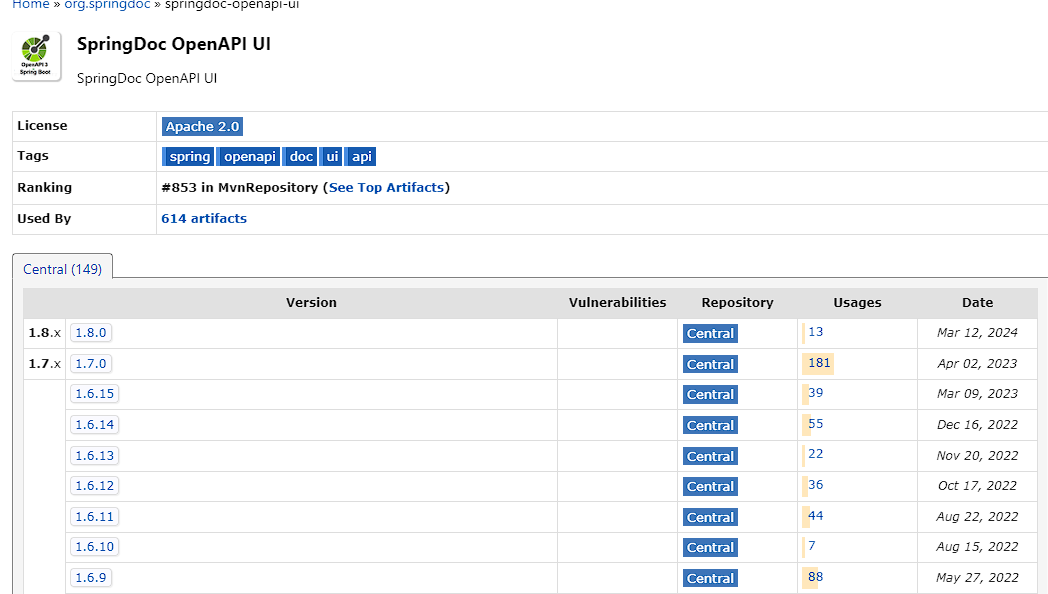
Task: Open version 1.6.10
Action: [x=94, y=547]
